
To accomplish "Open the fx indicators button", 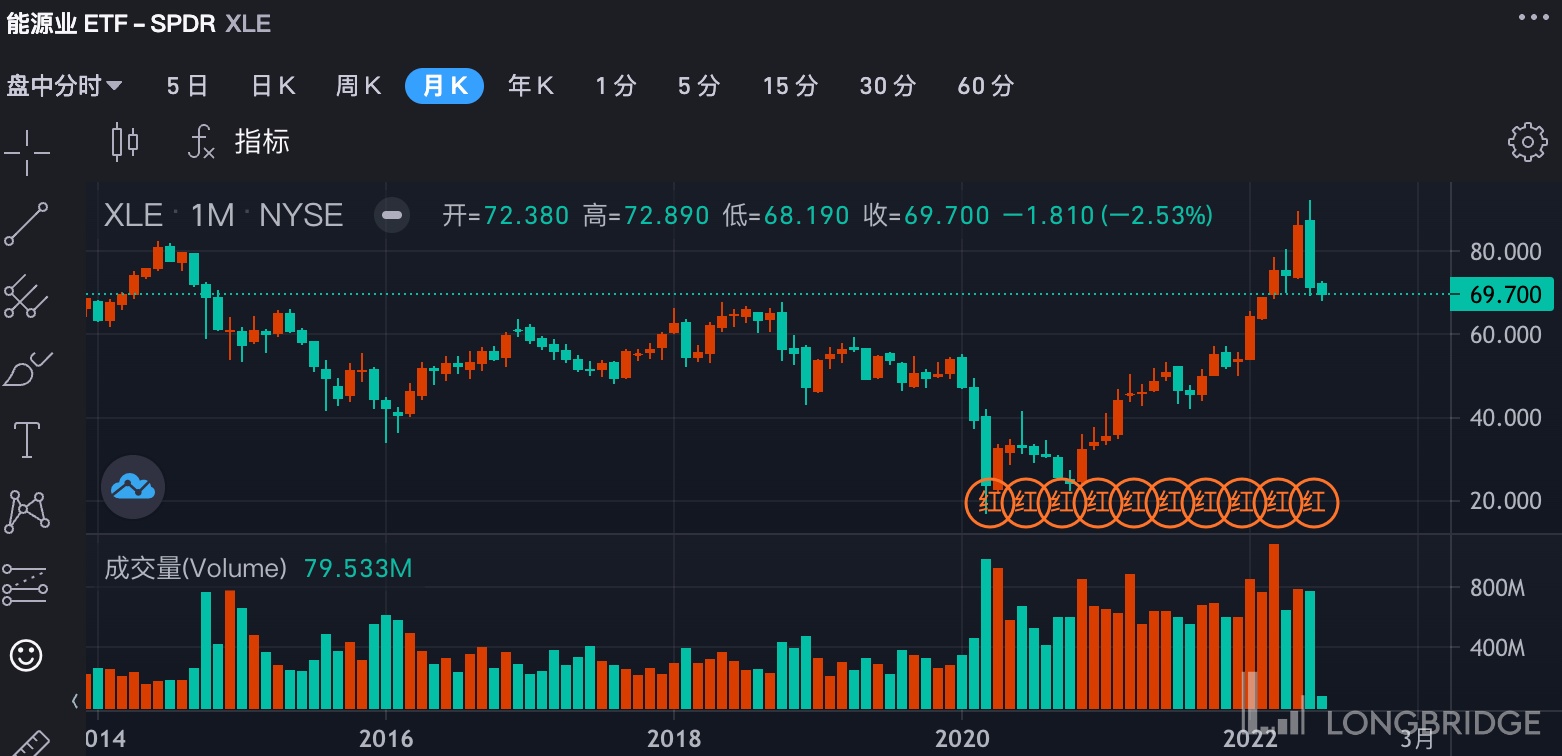I will coord(201,142).
